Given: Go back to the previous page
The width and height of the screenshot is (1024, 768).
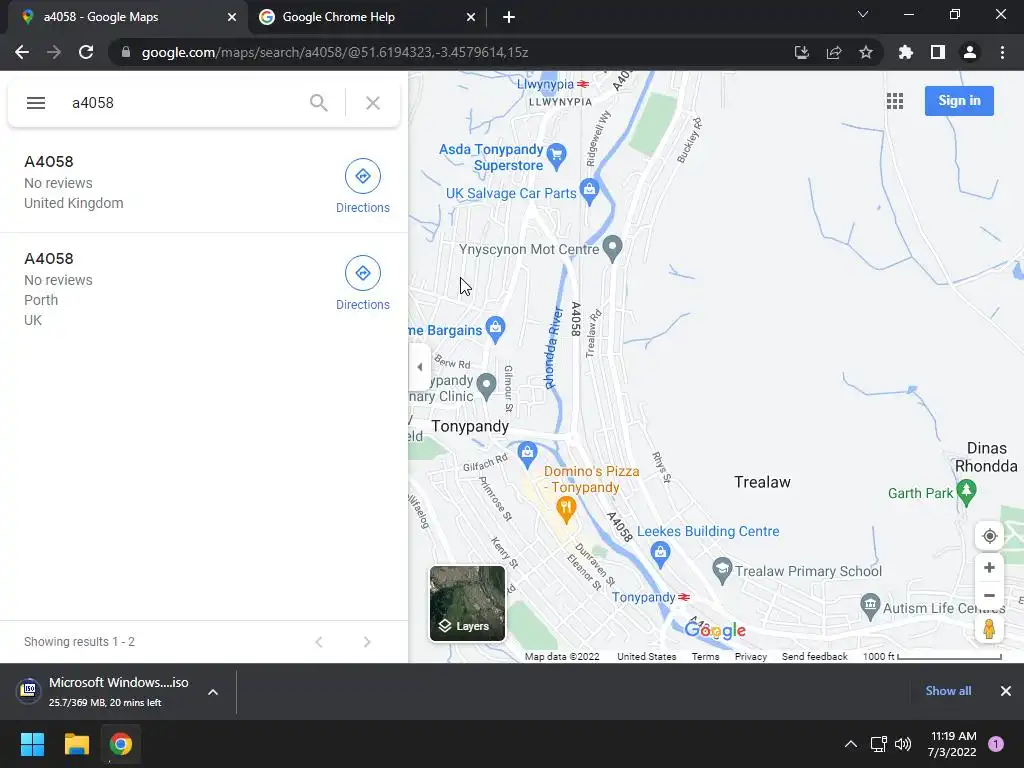Looking at the screenshot, I should coord(22,52).
